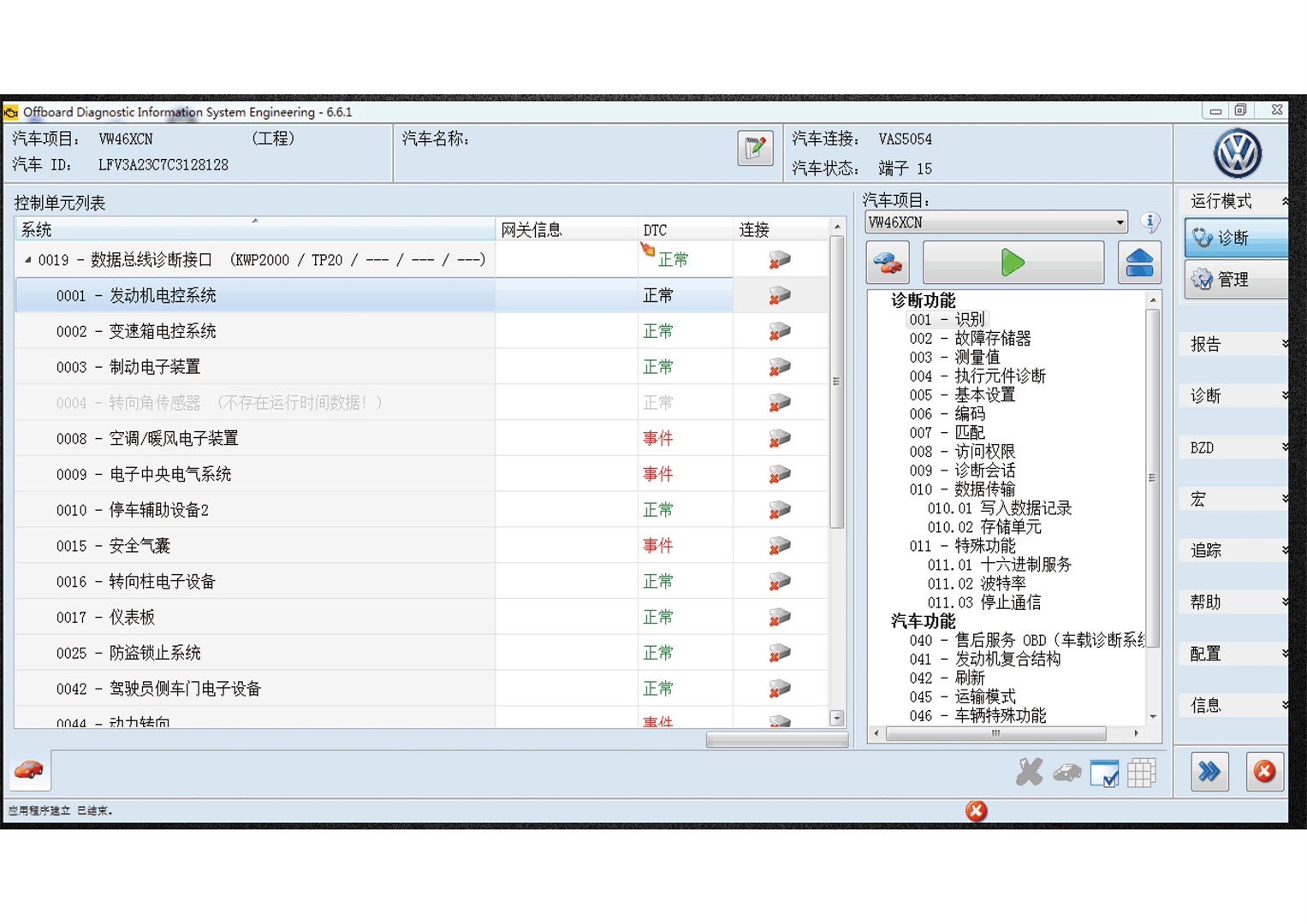Click connection icon for 0003 制动电子装置
Viewport: 1307px width, 924px height.
(780, 368)
